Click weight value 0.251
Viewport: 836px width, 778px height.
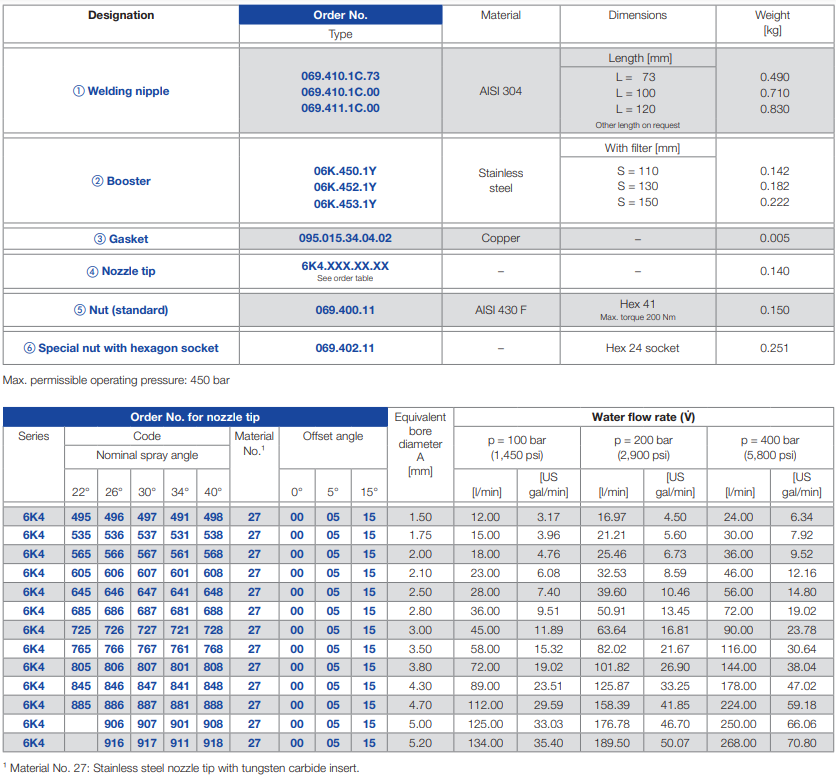(x=774, y=348)
